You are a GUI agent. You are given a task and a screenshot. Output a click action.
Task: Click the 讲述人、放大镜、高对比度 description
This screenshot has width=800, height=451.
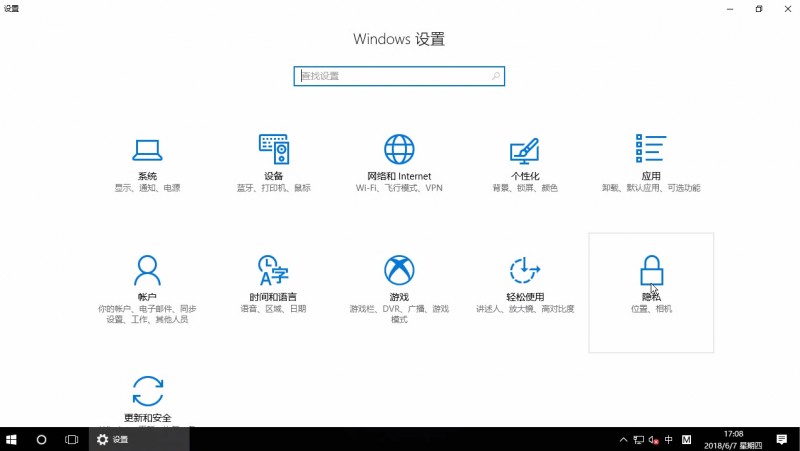525,309
